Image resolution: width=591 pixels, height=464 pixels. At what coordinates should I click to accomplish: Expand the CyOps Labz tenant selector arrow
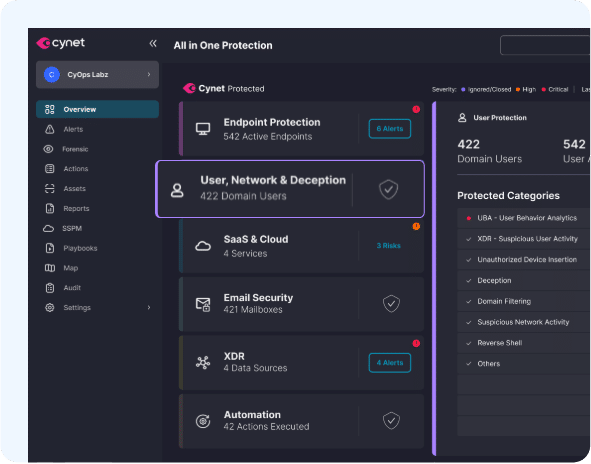tap(149, 75)
